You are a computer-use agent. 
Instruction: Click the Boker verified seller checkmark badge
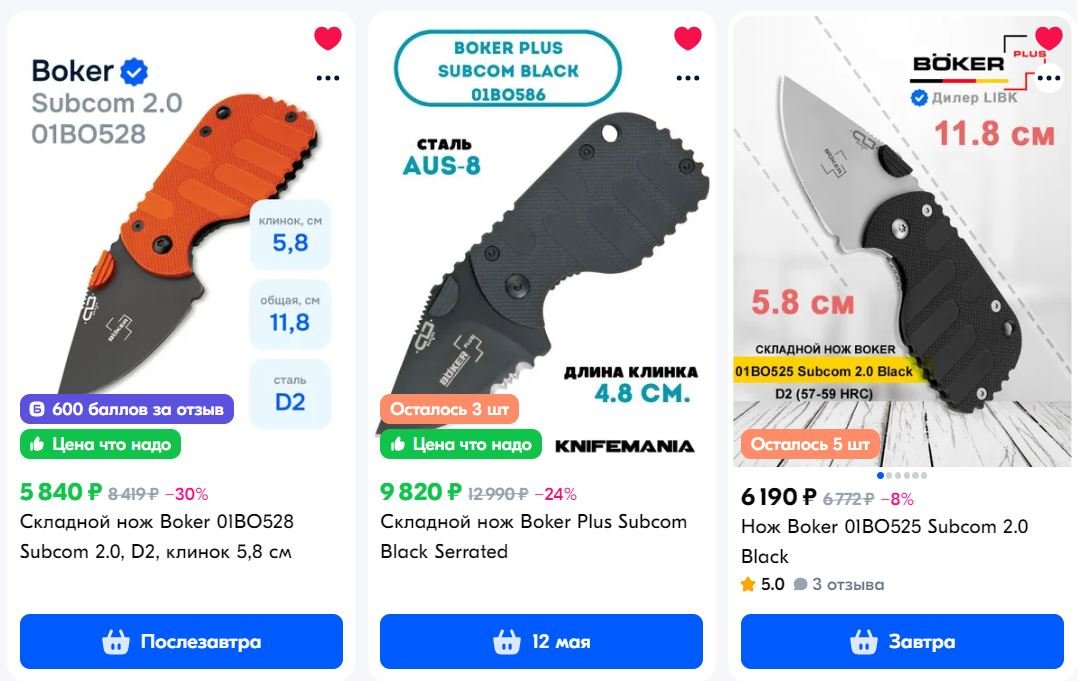coord(134,71)
